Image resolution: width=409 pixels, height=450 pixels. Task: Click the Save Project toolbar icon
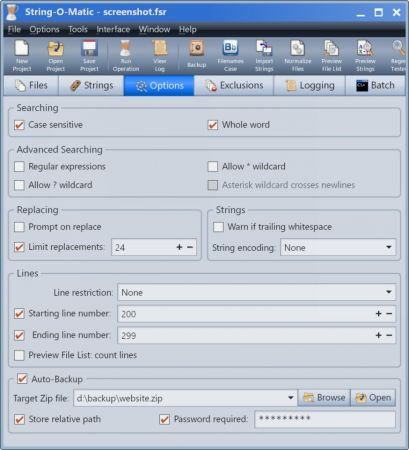click(89, 56)
